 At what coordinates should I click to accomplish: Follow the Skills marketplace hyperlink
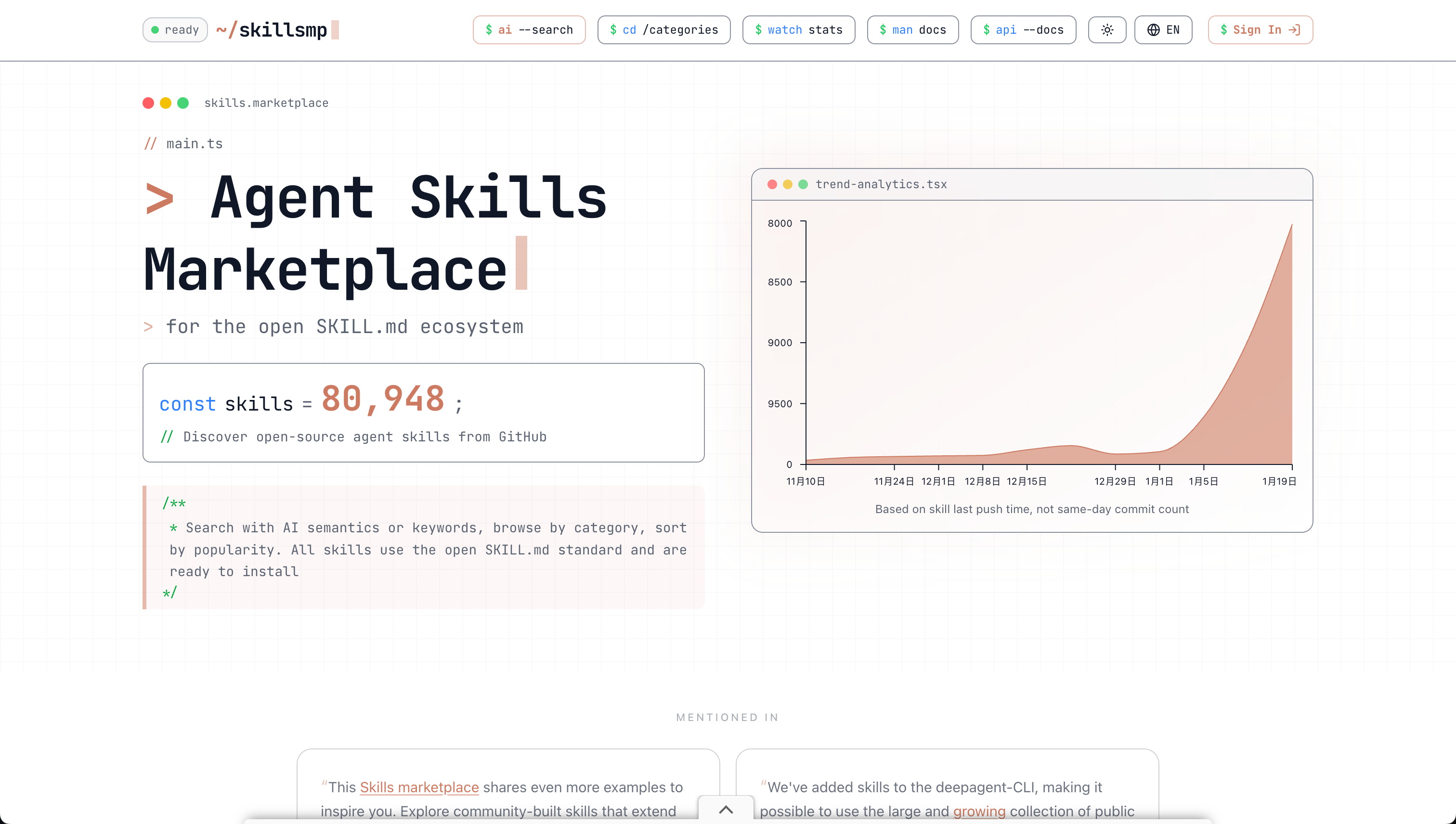(419, 787)
